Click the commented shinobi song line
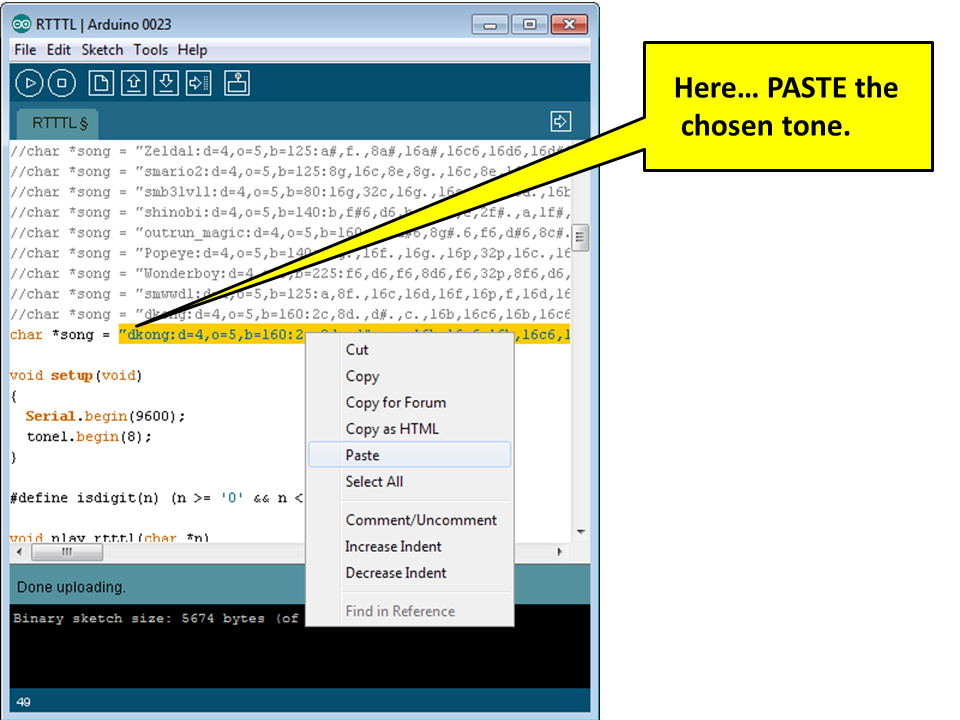The image size is (960, 720). pyautogui.click(x=290, y=212)
